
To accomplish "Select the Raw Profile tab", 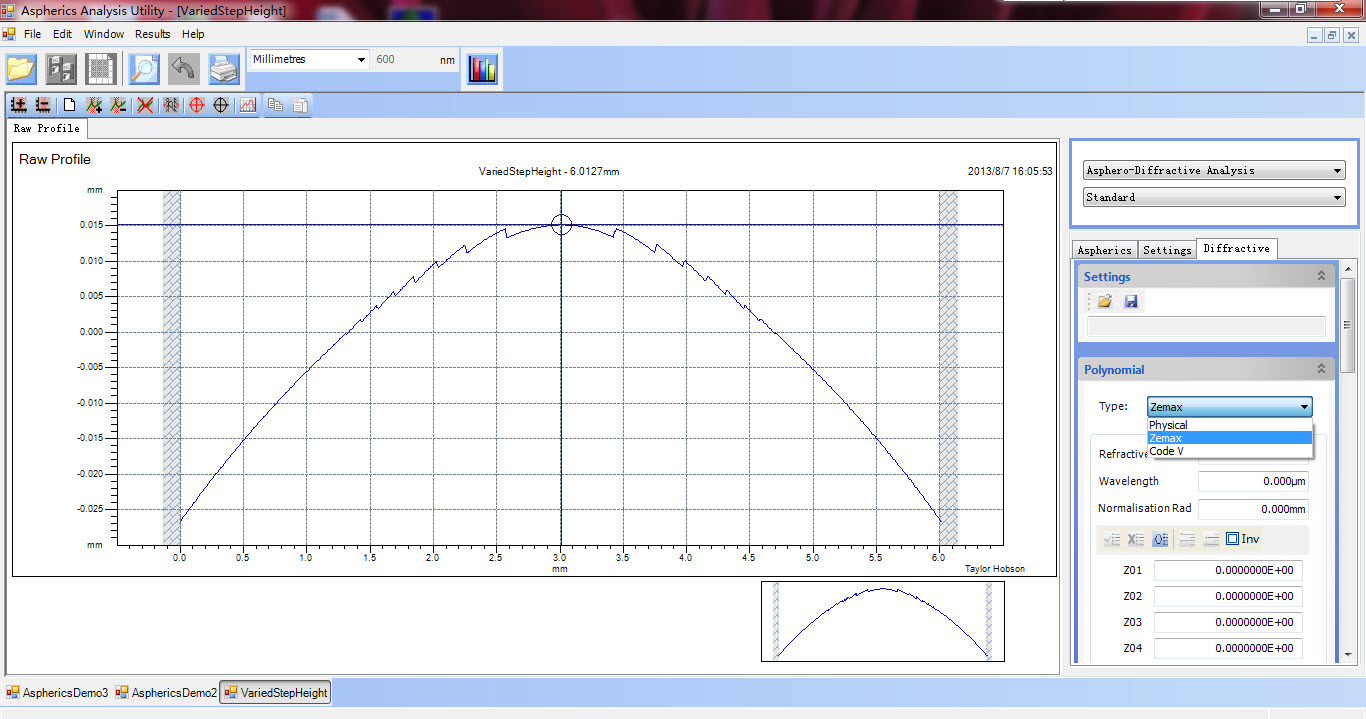I will pyautogui.click(x=47, y=128).
